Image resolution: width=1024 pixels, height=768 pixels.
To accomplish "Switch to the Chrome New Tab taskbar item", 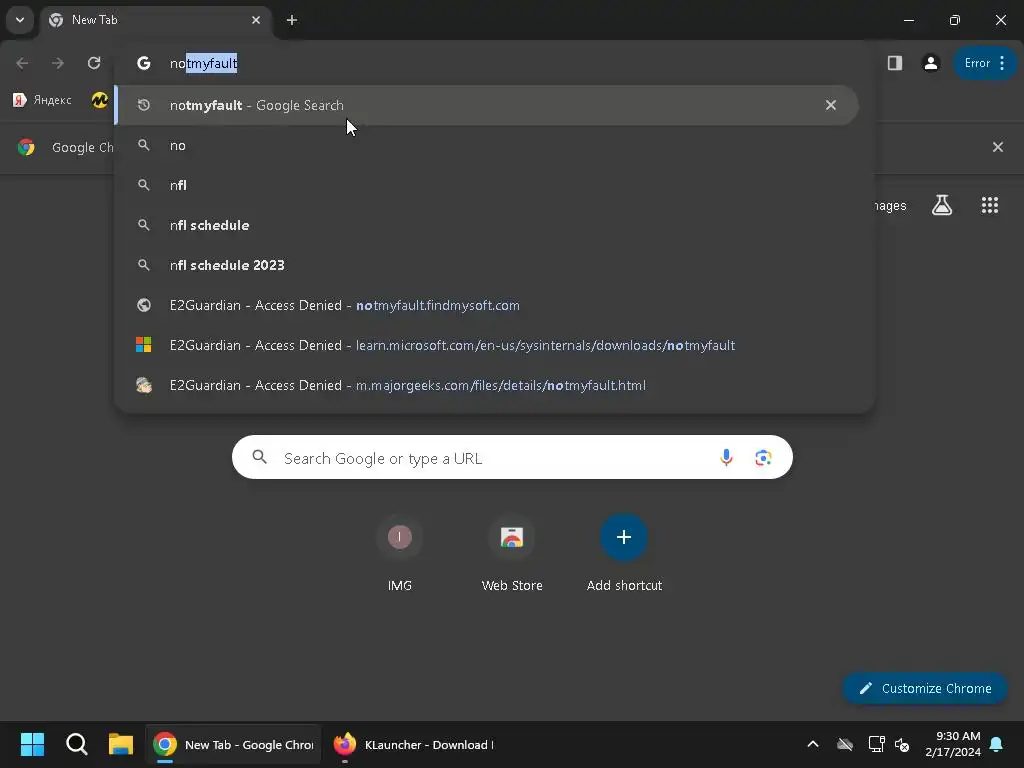I will [233, 744].
